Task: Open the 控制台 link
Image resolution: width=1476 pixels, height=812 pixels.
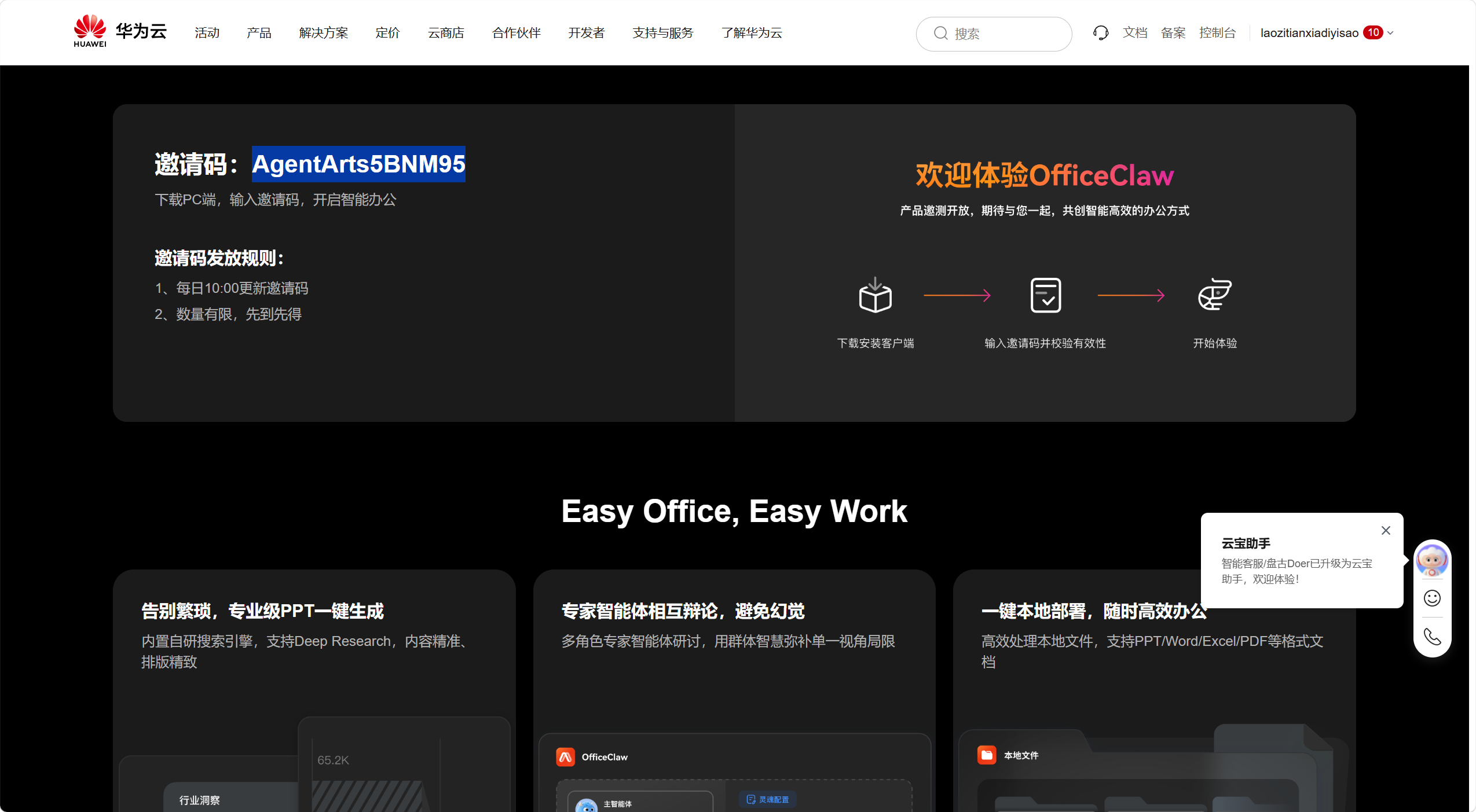Action: click(1217, 33)
